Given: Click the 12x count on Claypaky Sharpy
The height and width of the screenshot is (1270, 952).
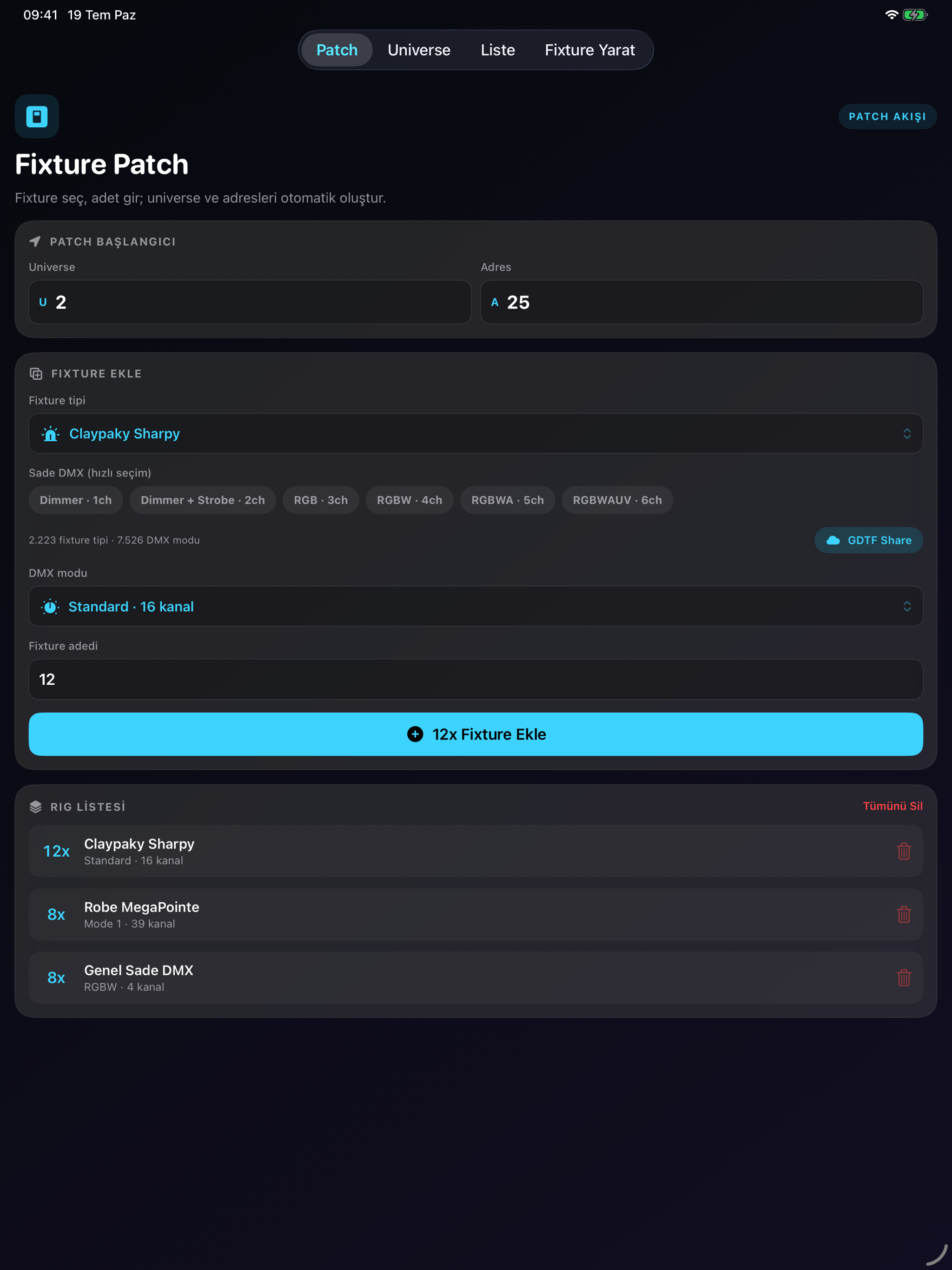Looking at the screenshot, I should (x=56, y=851).
